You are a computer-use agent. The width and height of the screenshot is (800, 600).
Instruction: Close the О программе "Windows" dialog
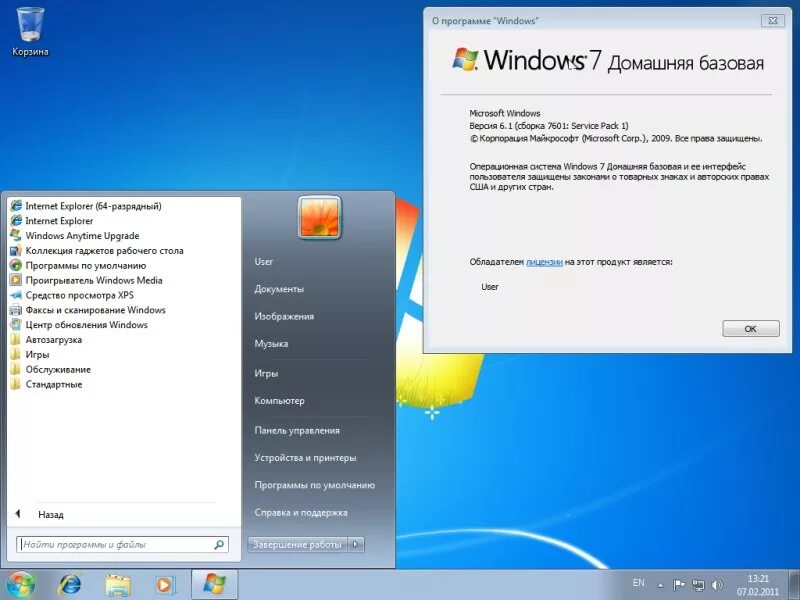point(772,20)
